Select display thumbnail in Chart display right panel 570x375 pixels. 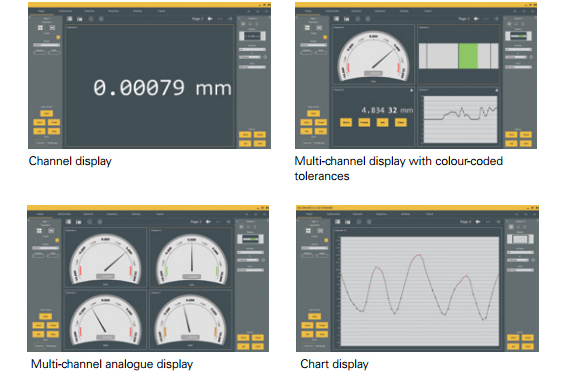point(520,239)
